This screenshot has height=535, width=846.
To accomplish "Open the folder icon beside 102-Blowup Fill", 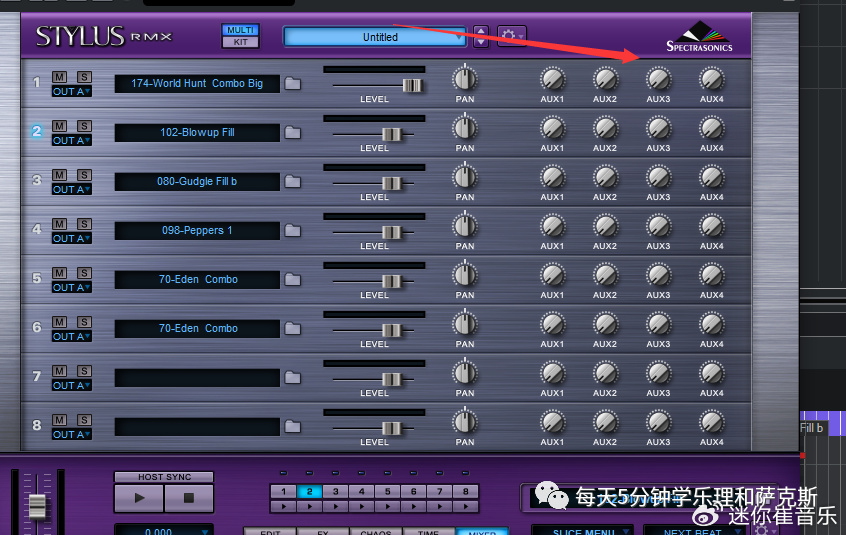I will (292, 133).
